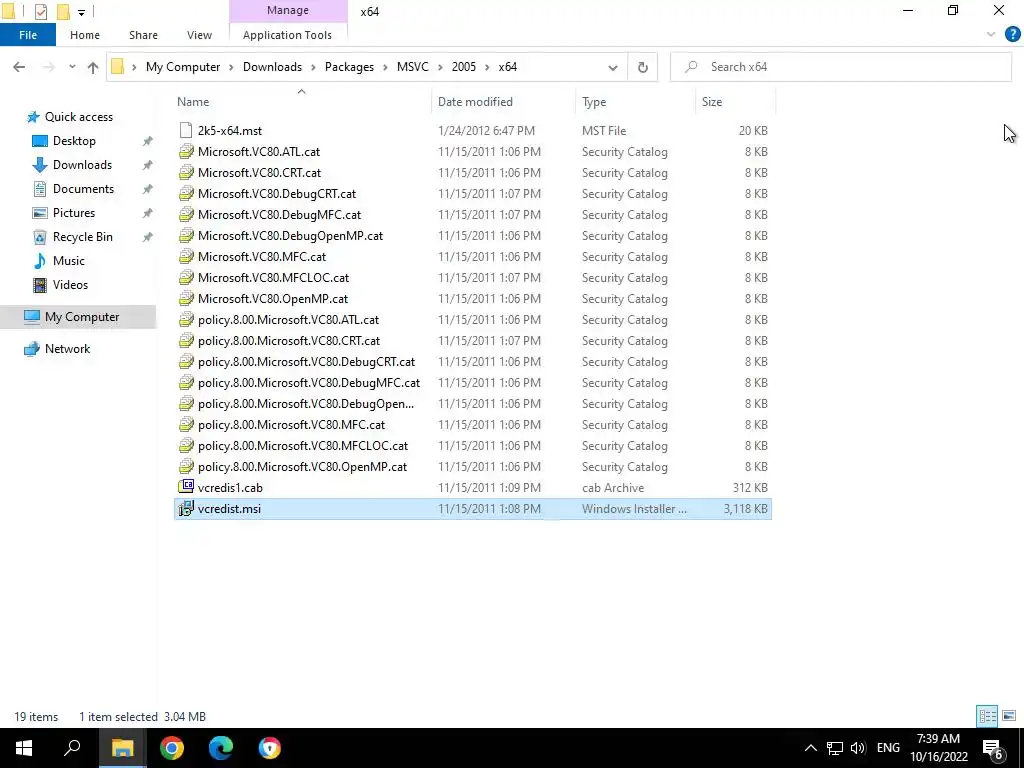
Task: Open the recent locations dropdown arrow
Action: click(72, 67)
